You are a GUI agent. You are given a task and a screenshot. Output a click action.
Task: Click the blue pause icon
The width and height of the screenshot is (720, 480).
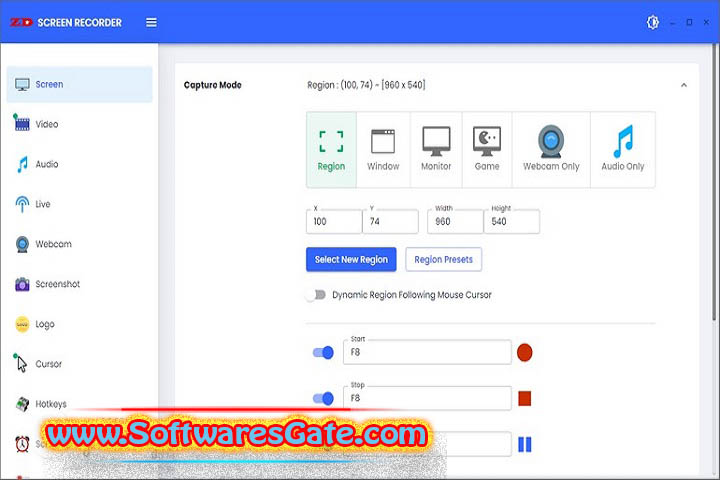[x=524, y=444]
